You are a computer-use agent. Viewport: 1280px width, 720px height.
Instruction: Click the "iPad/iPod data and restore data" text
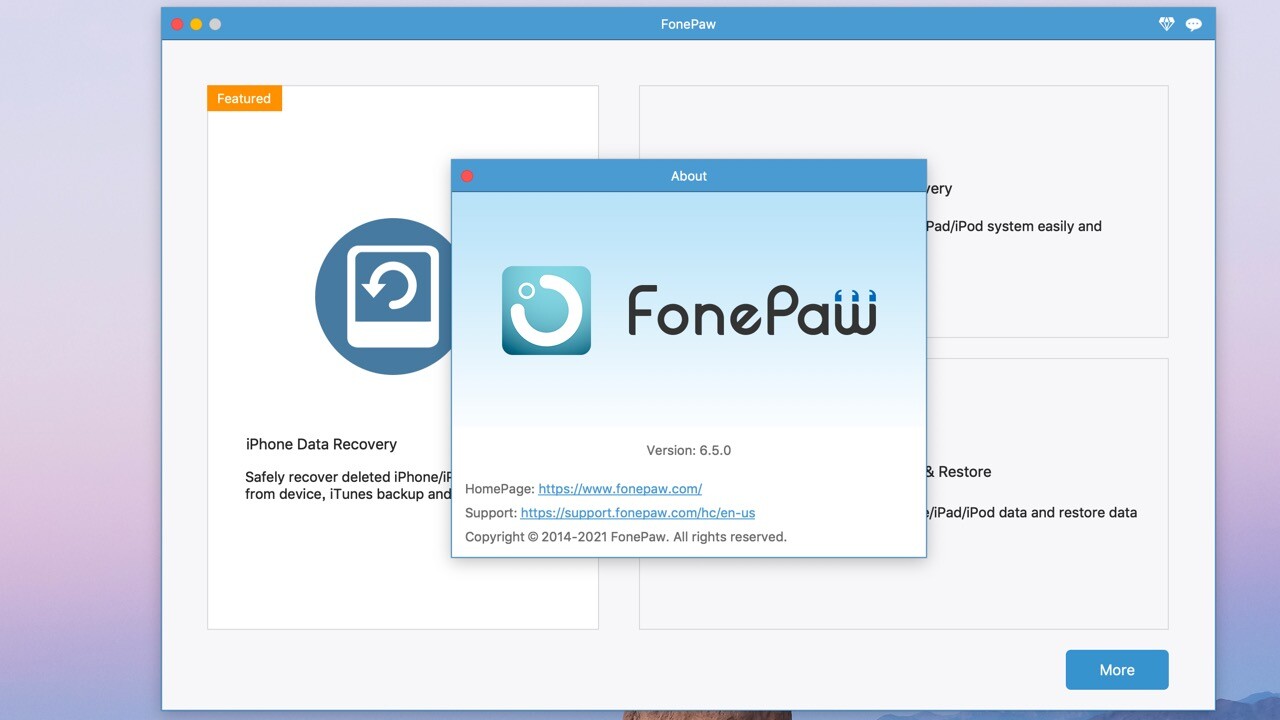pyautogui.click(x=1032, y=513)
